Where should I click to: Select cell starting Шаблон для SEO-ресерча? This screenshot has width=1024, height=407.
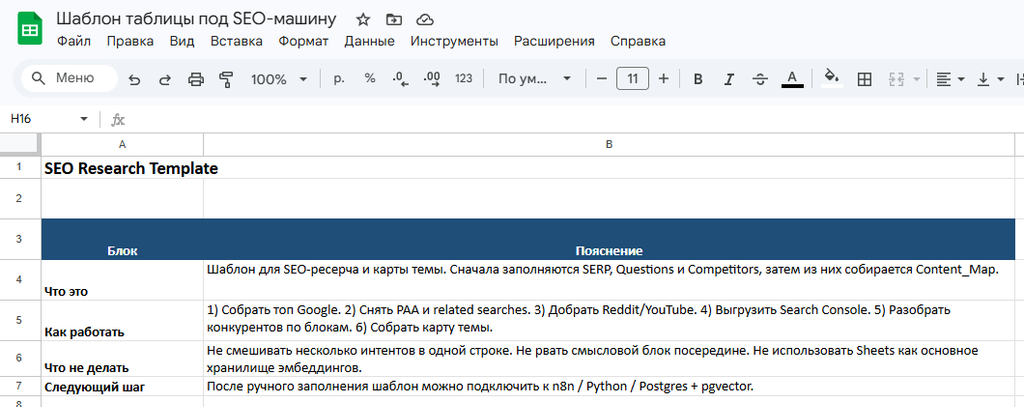pyautogui.click(x=609, y=280)
